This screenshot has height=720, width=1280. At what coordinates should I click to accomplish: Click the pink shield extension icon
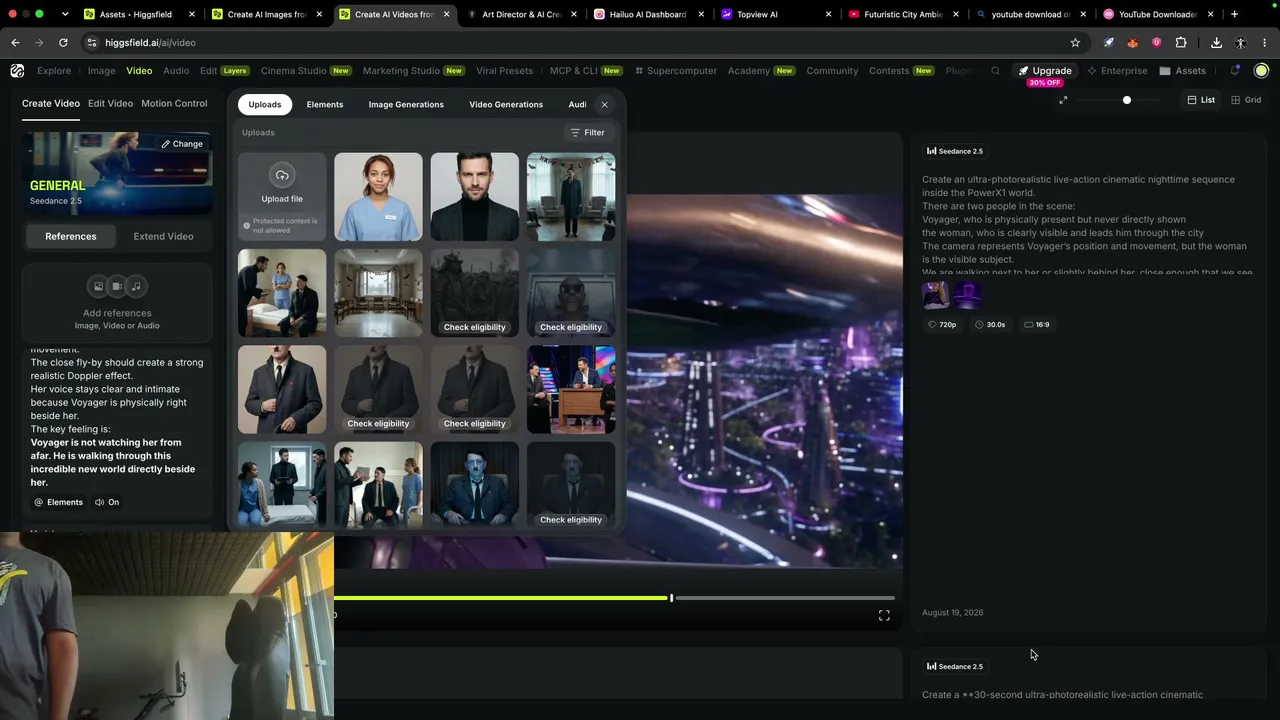tap(1157, 43)
